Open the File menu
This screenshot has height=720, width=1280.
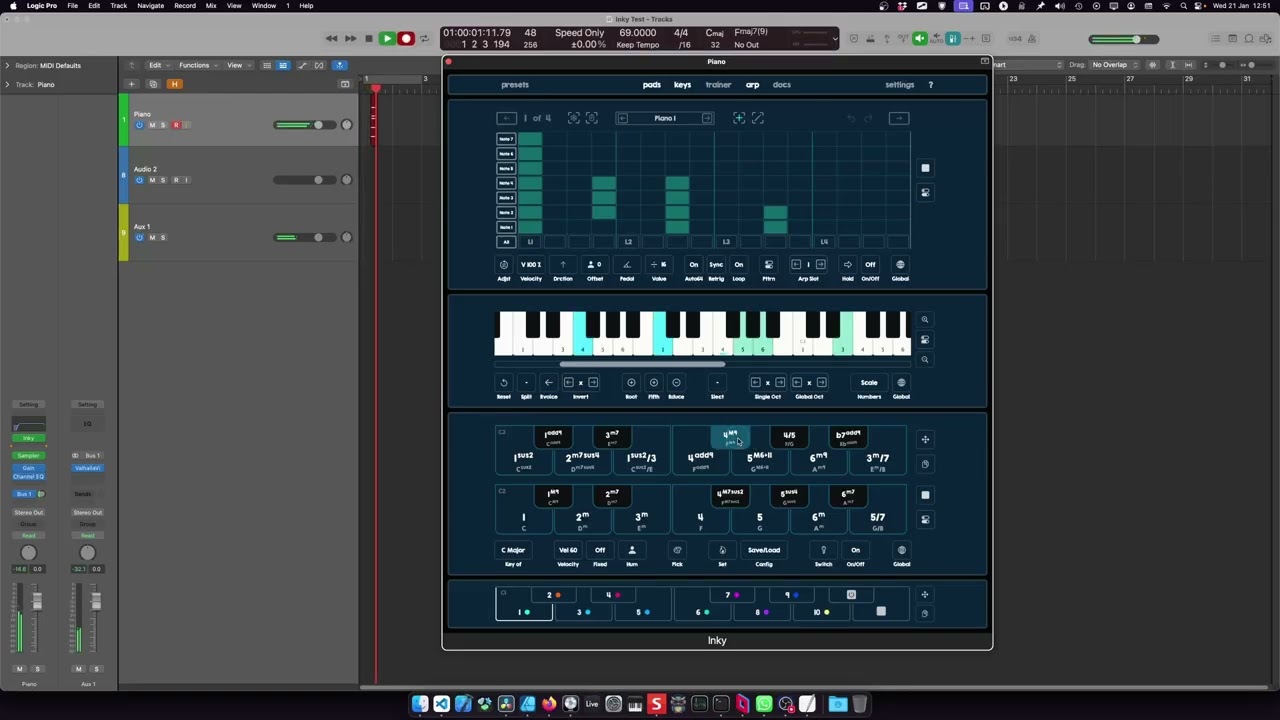point(73,6)
